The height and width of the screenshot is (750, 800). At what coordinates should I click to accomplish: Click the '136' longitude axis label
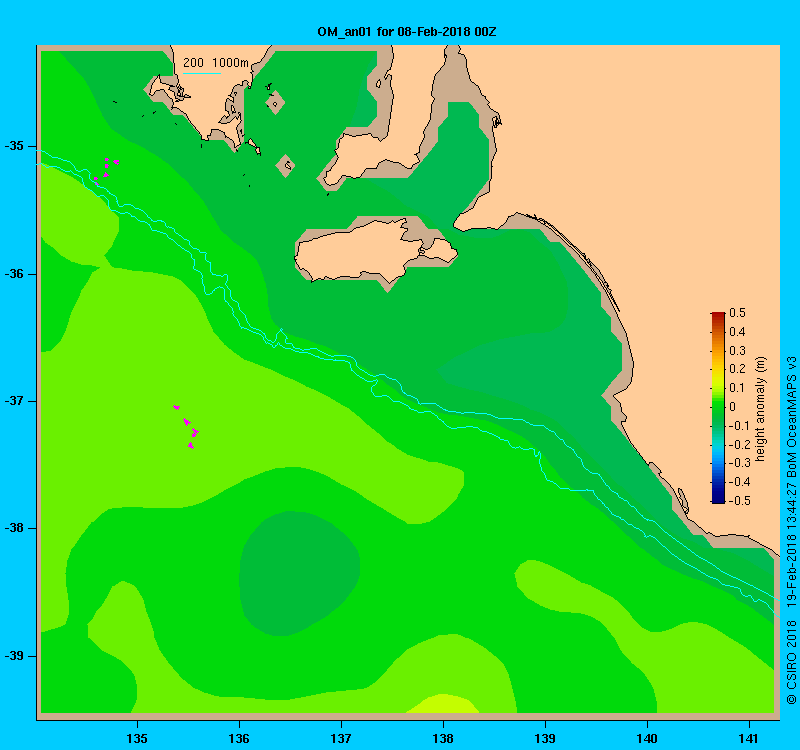coord(239,739)
